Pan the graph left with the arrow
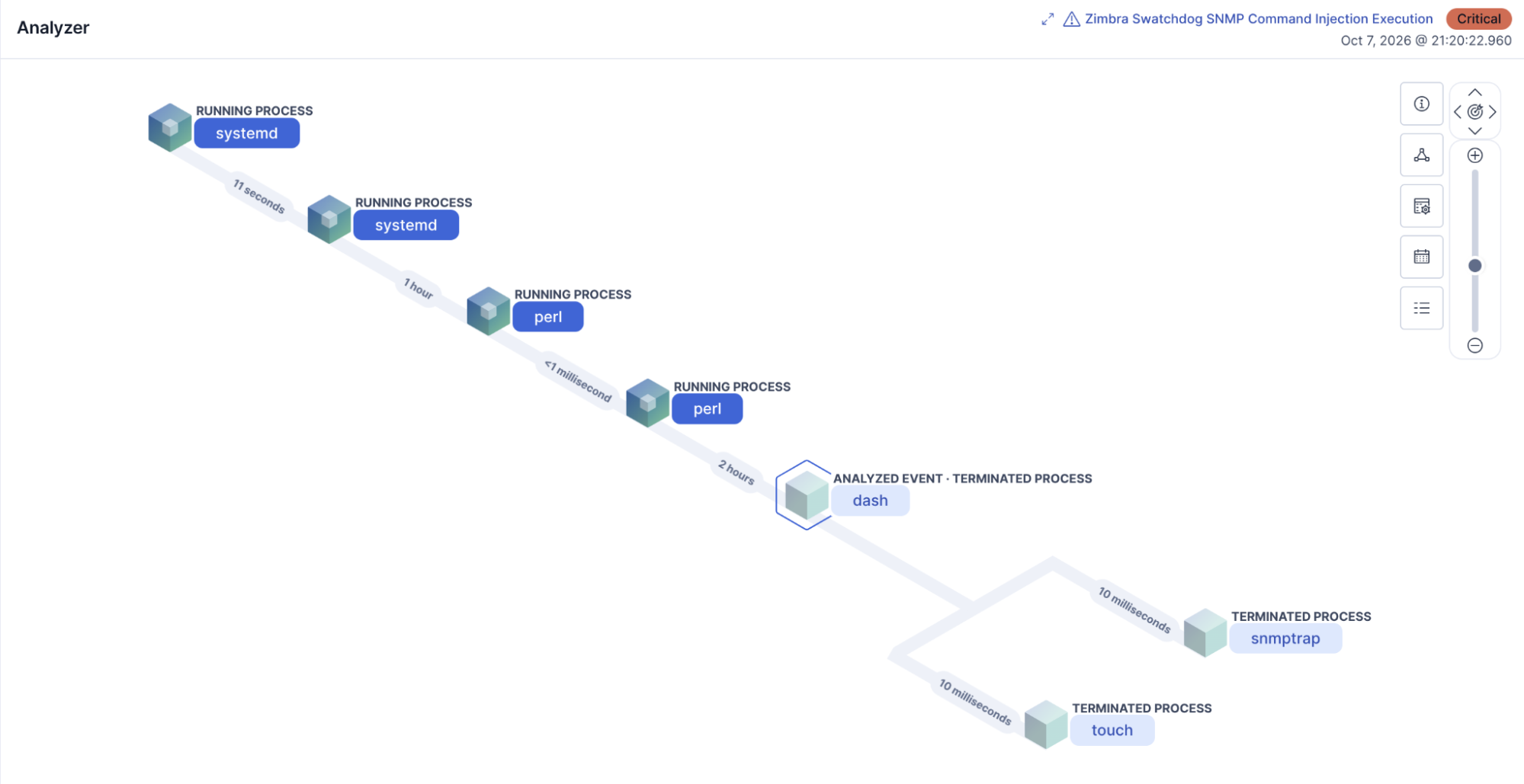1524x784 pixels. (x=1458, y=112)
